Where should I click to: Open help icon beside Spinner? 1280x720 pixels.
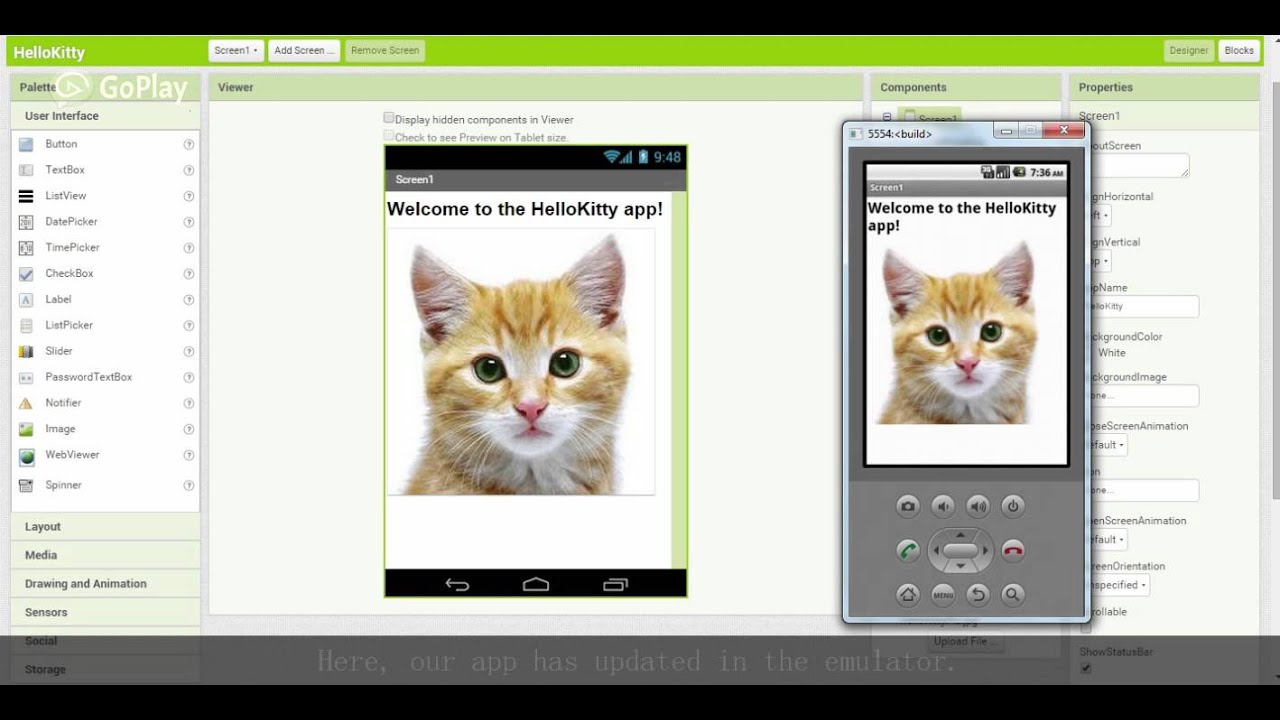tap(188, 485)
